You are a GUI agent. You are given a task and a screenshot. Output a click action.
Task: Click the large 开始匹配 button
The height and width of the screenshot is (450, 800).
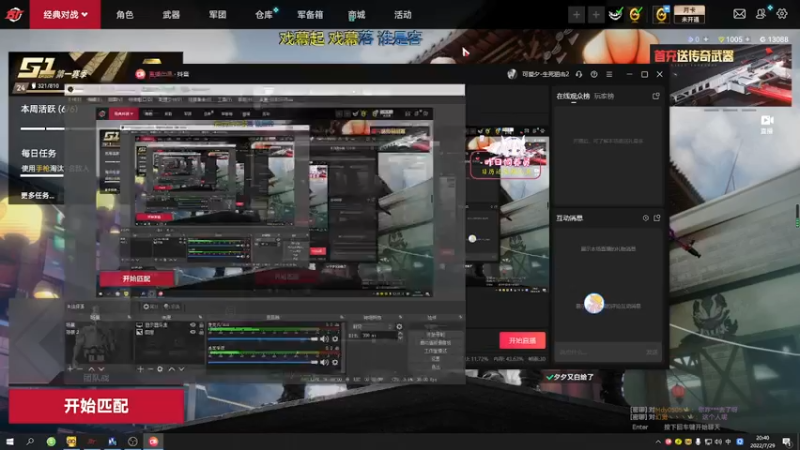click(x=96, y=406)
